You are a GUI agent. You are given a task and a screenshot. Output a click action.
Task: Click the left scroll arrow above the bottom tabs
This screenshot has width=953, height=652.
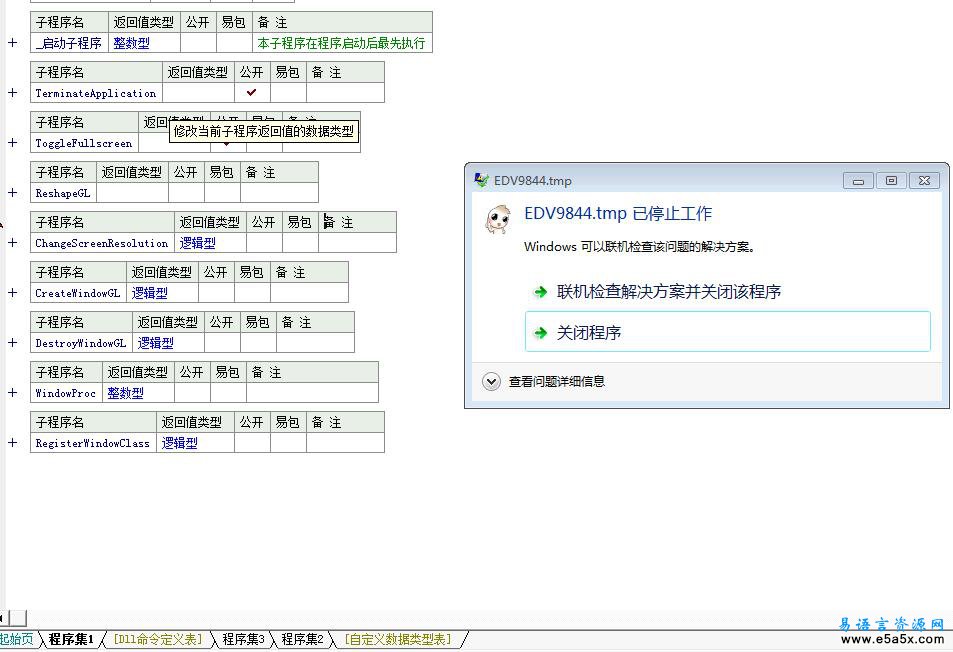(3, 618)
